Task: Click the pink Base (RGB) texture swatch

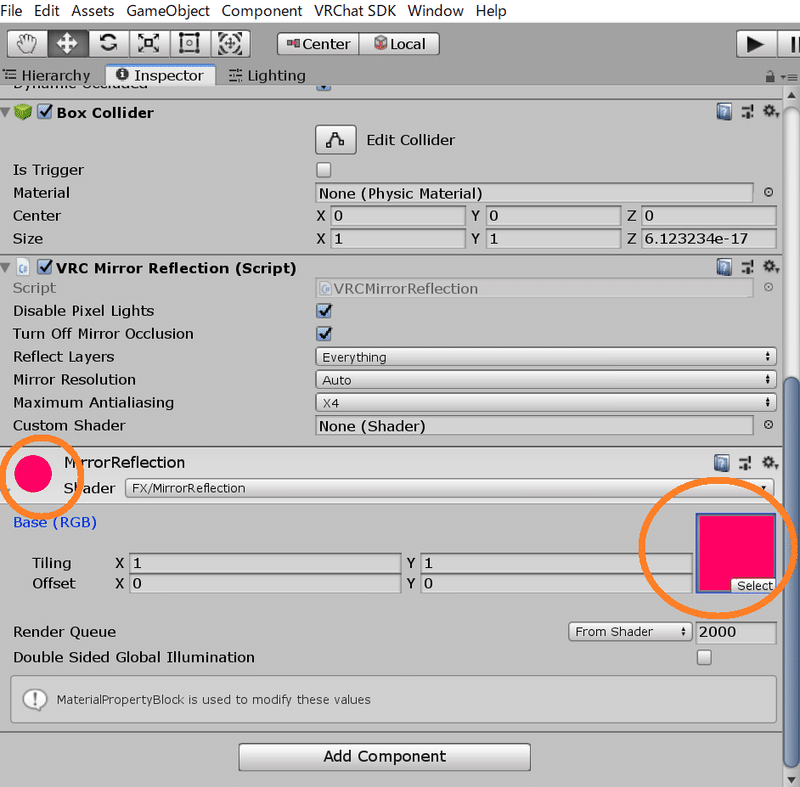Action: pyautogui.click(x=736, y=553)
